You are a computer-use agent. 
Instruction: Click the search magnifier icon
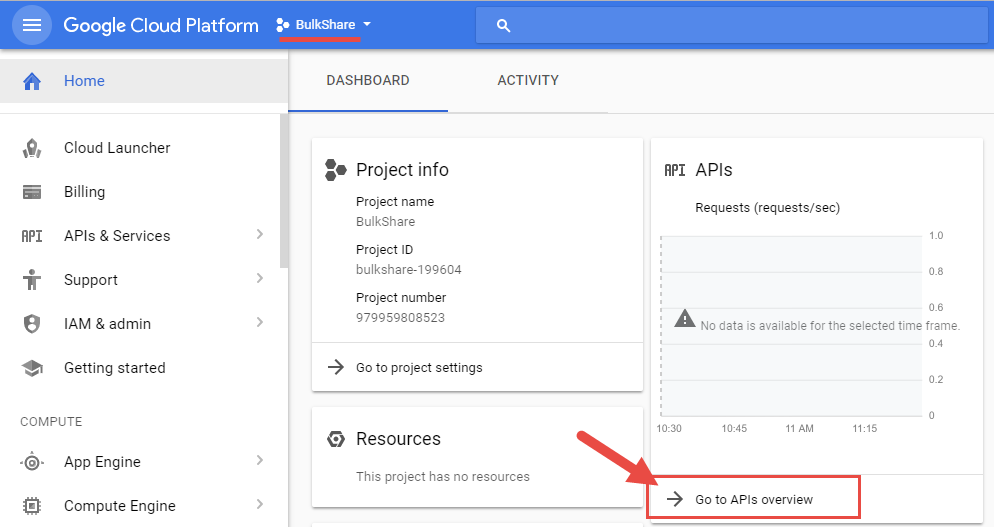point(503,26)
